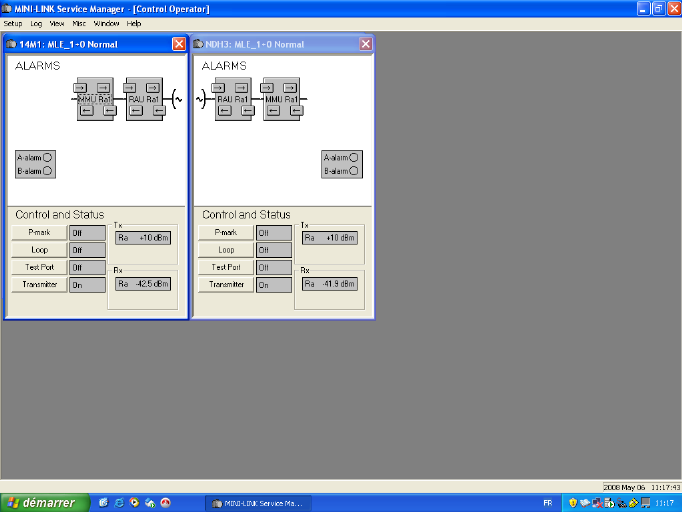Click lower-left left-arrow on NDH3 MMU Ra1 block
Screen dimensions: 682x512
273,110
